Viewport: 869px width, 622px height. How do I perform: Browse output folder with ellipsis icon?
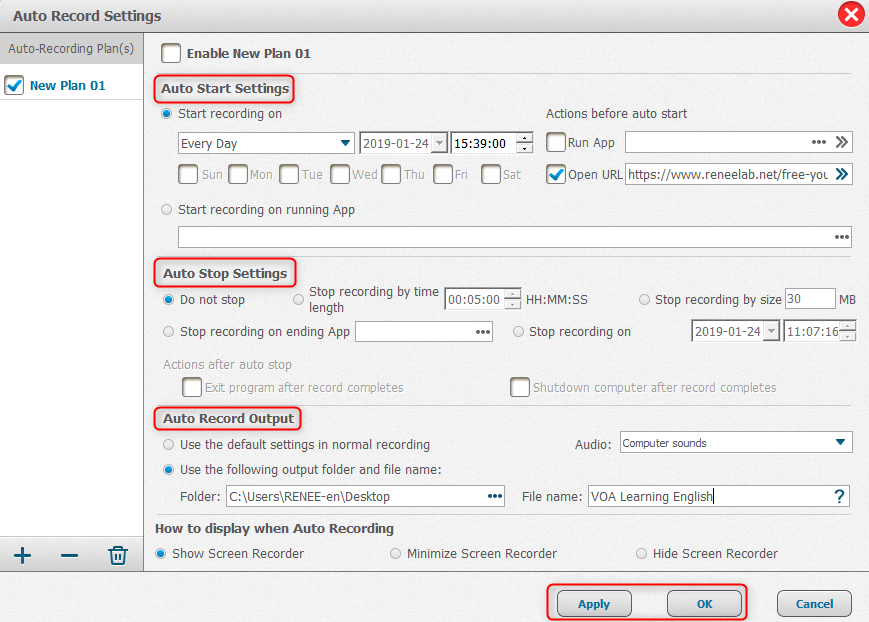click(x=494, y=496)
